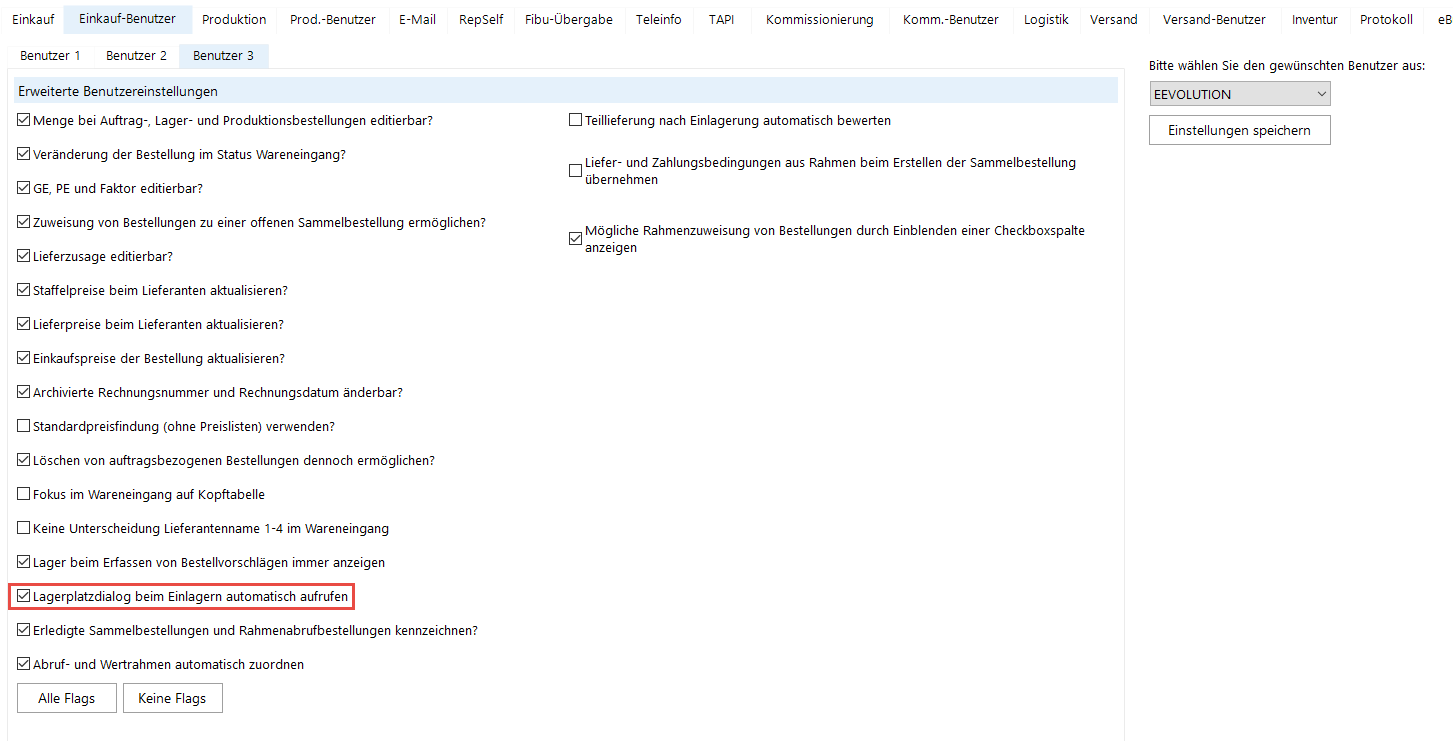1453x741 pixels.
Task: Click 'Bitte wählen Sie den gewünschten Benutzer aus' label
Action: click(1287, 66)
